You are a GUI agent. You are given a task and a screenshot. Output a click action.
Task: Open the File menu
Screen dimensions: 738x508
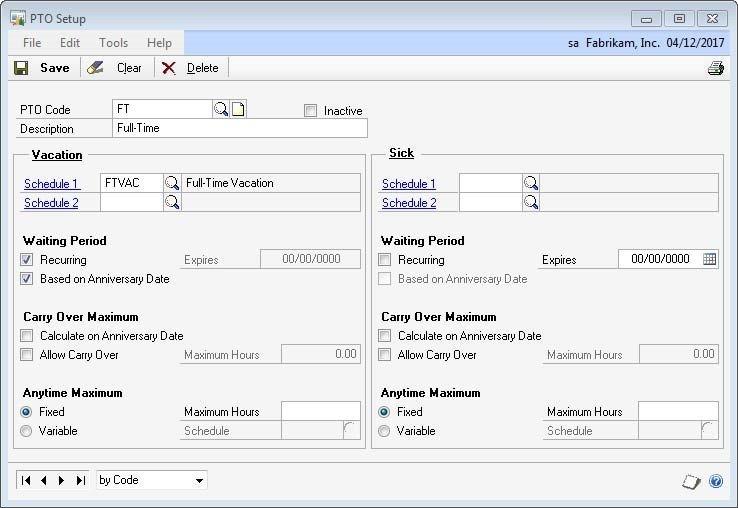(32, 43)
